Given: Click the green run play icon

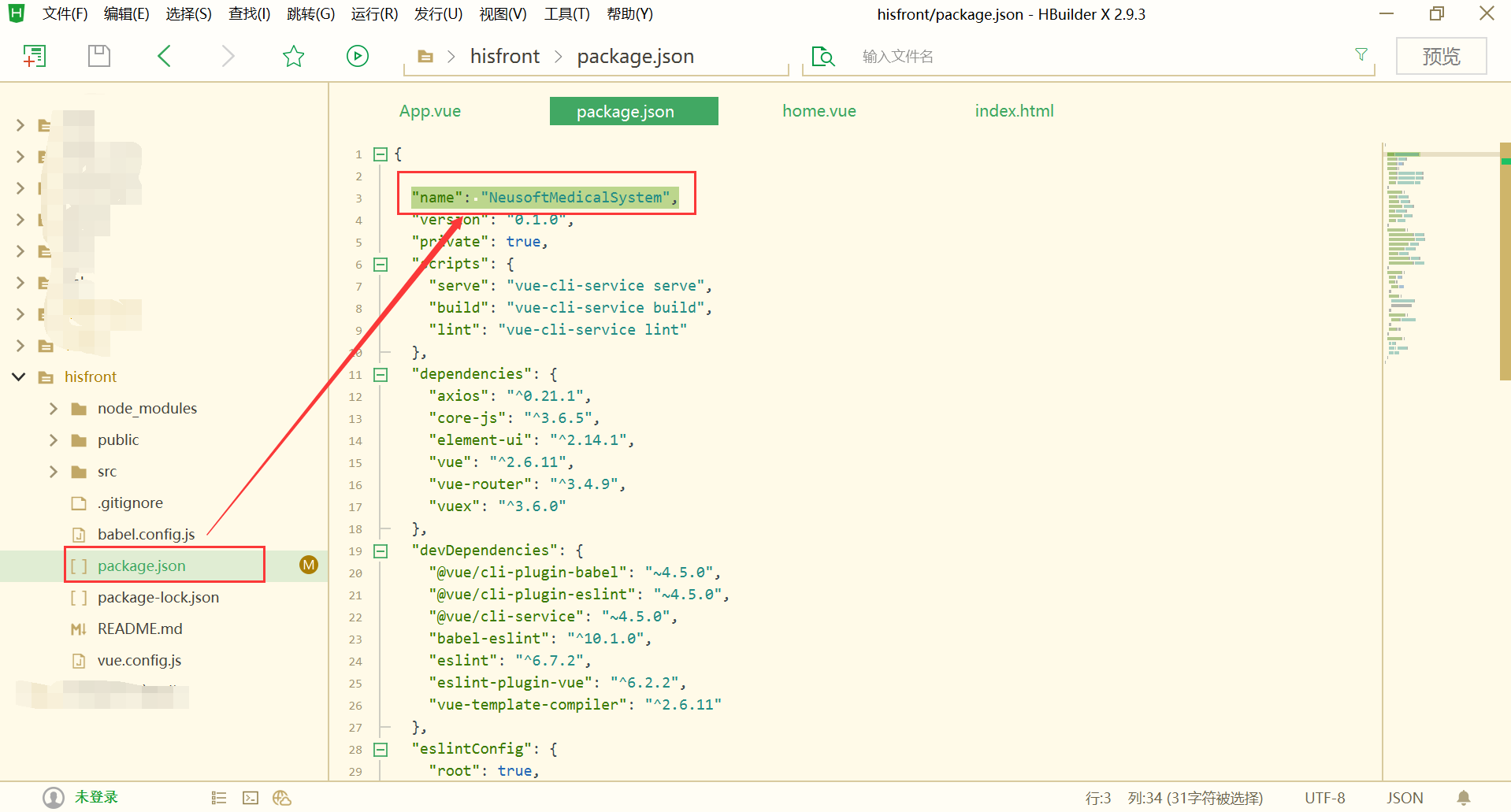Looking at the screenshot, I should (358, 56).
